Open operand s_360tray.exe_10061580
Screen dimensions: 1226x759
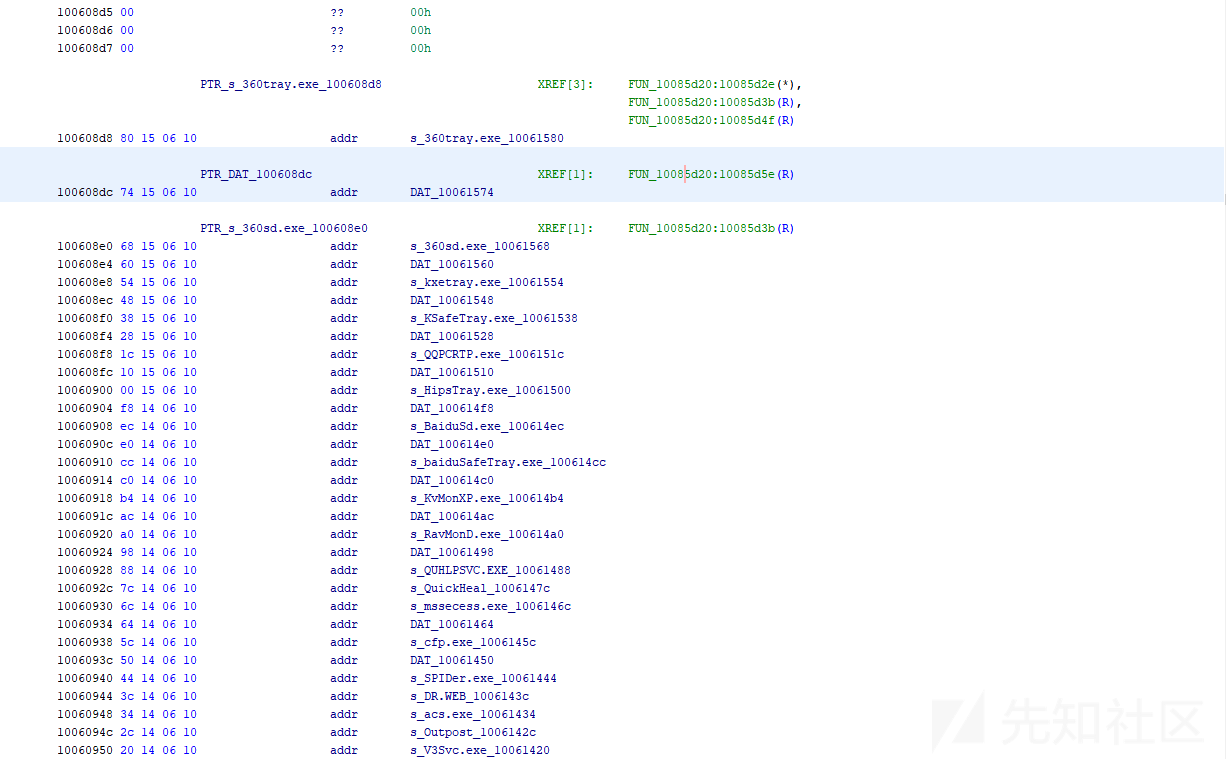[x=487, y=138]
